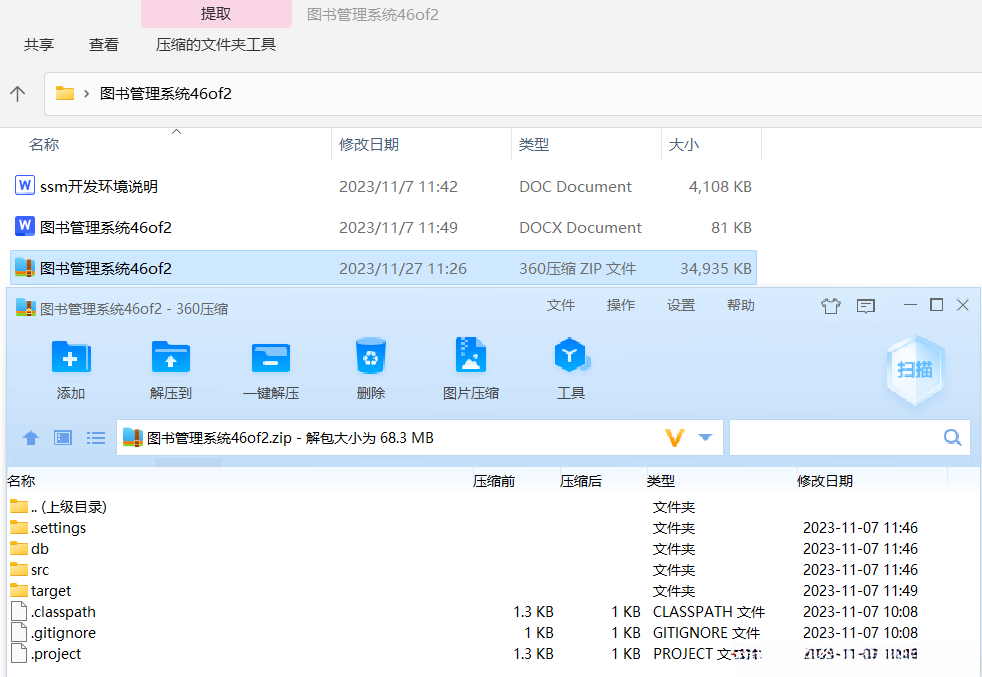Select the ssm开发环境说明 file name

pyautogui.click(x=99, y=186)
